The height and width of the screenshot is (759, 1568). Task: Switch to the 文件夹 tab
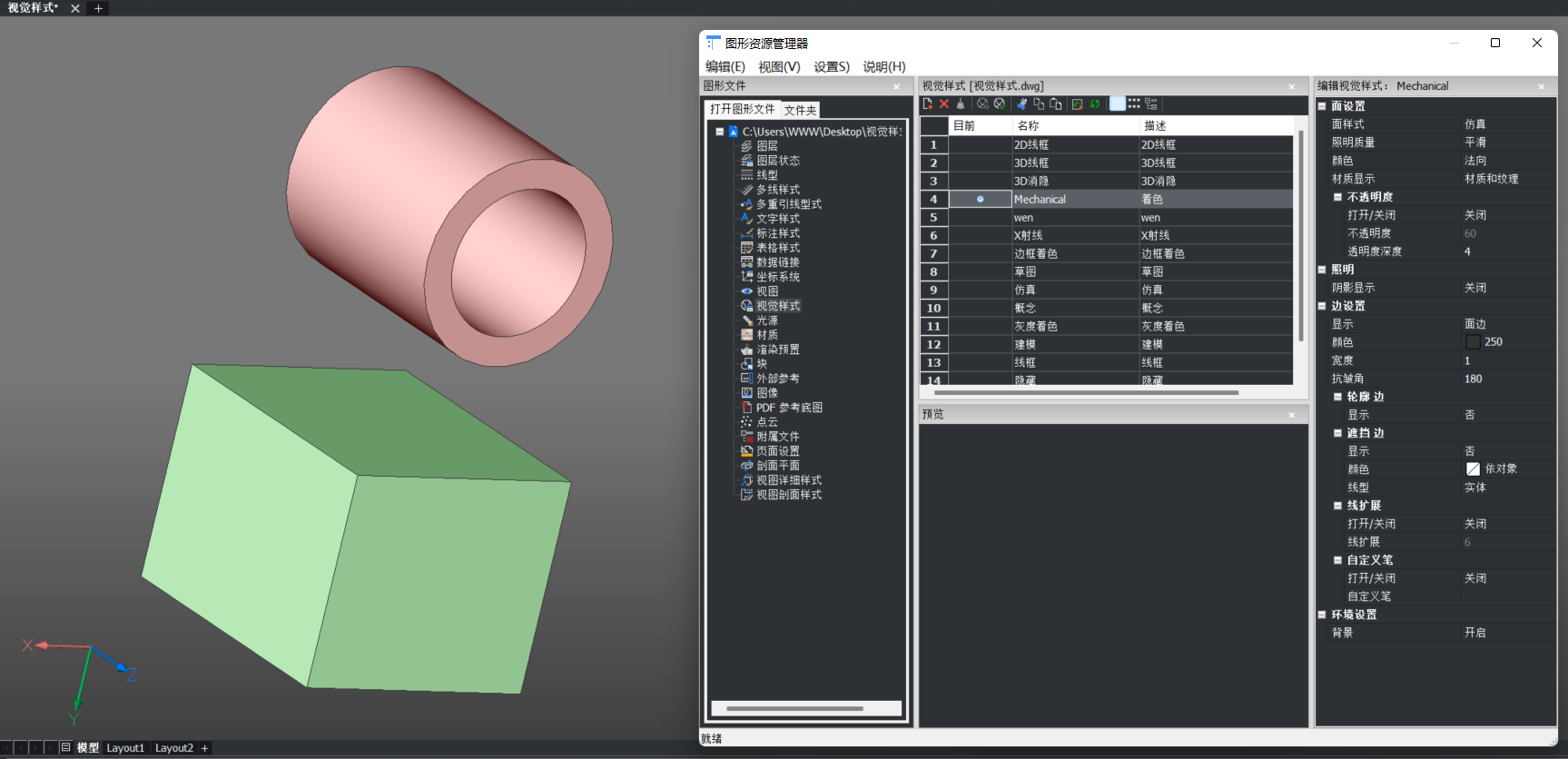[x=800, y=110]
